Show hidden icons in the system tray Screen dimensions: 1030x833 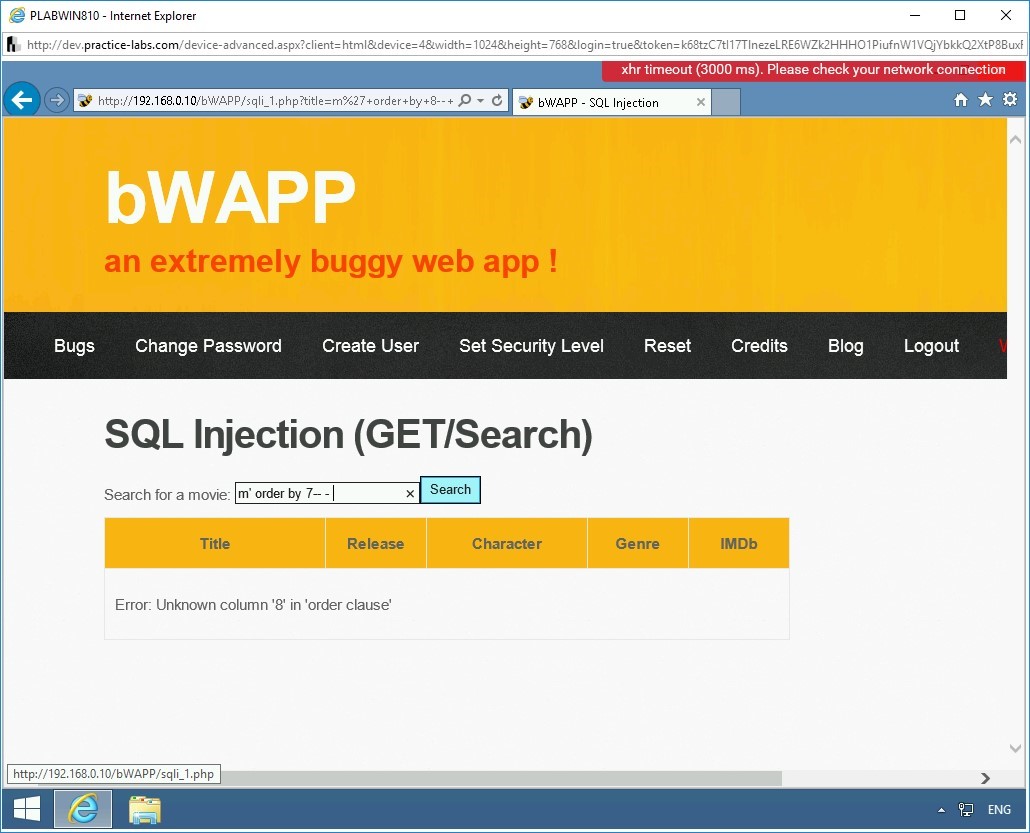point(940,809)
